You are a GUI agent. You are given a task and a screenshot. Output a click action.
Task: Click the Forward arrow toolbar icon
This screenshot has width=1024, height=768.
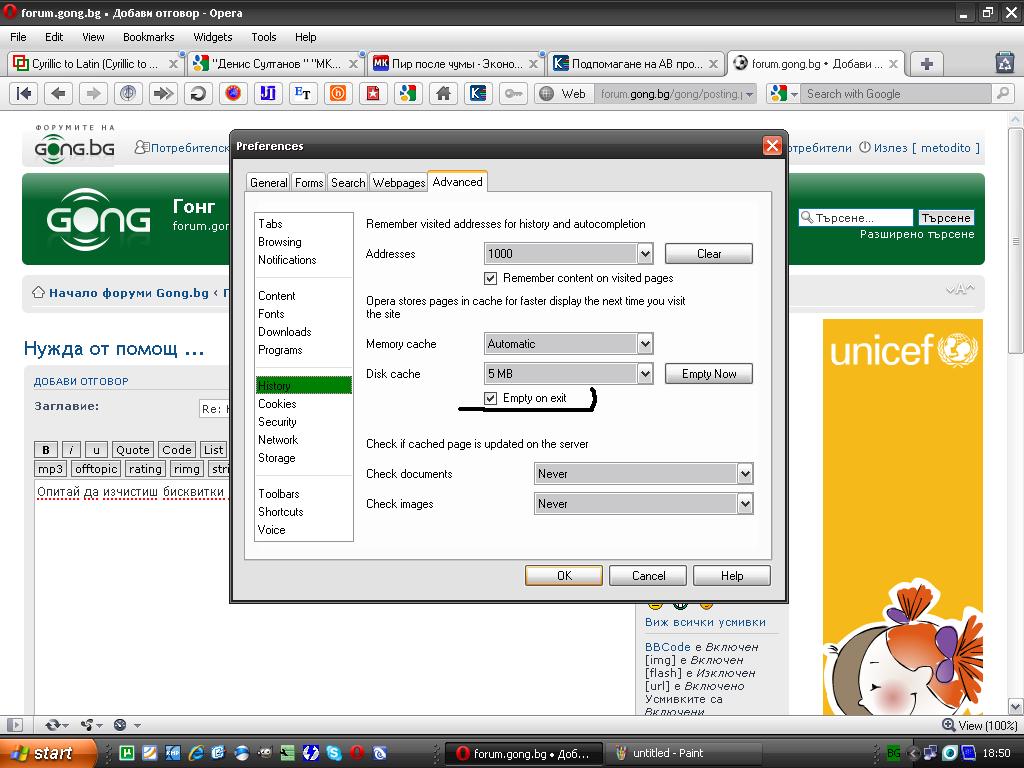tap(93, 94)
